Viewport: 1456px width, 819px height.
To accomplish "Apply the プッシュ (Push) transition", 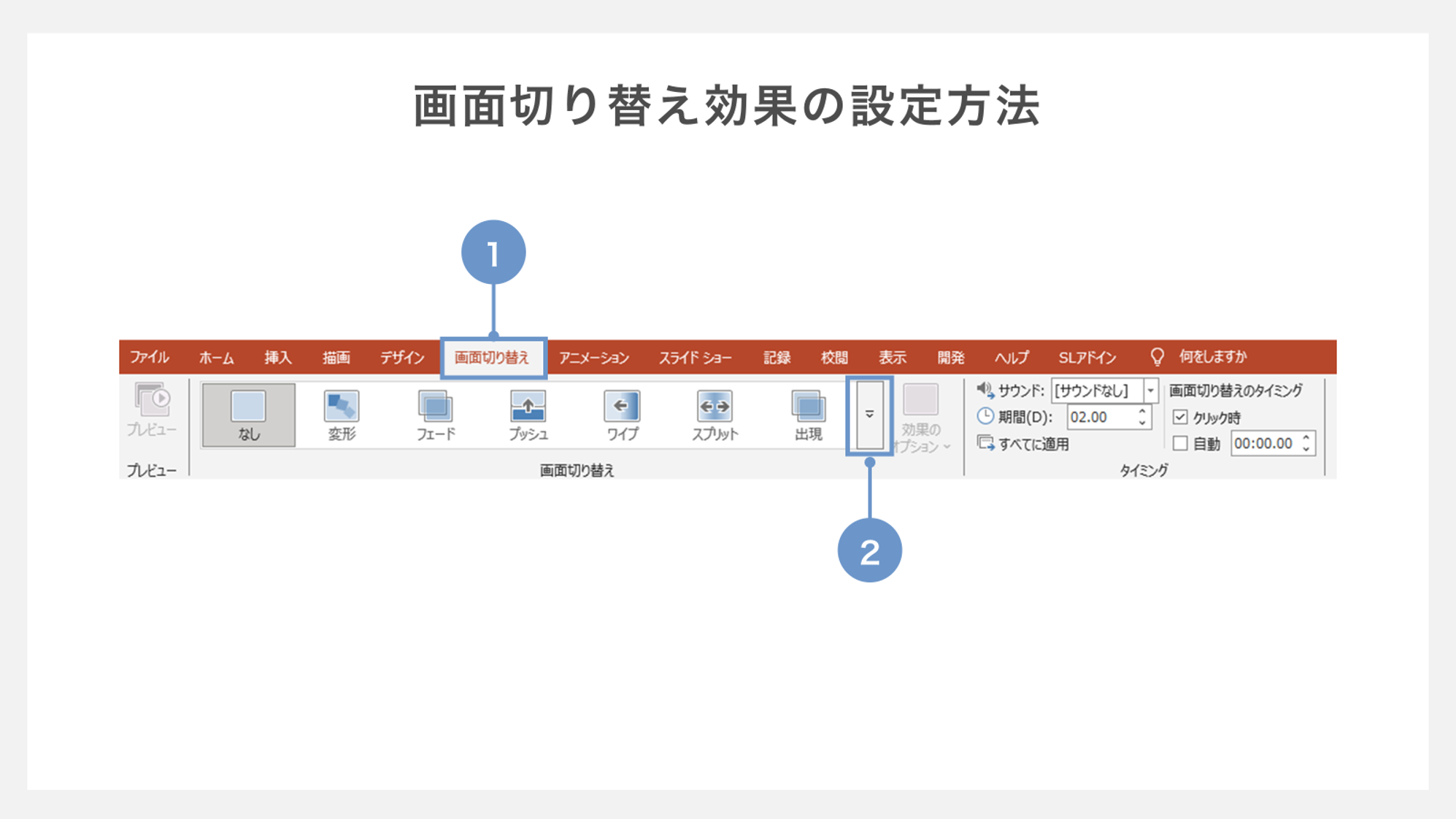I will coord(528,415).
